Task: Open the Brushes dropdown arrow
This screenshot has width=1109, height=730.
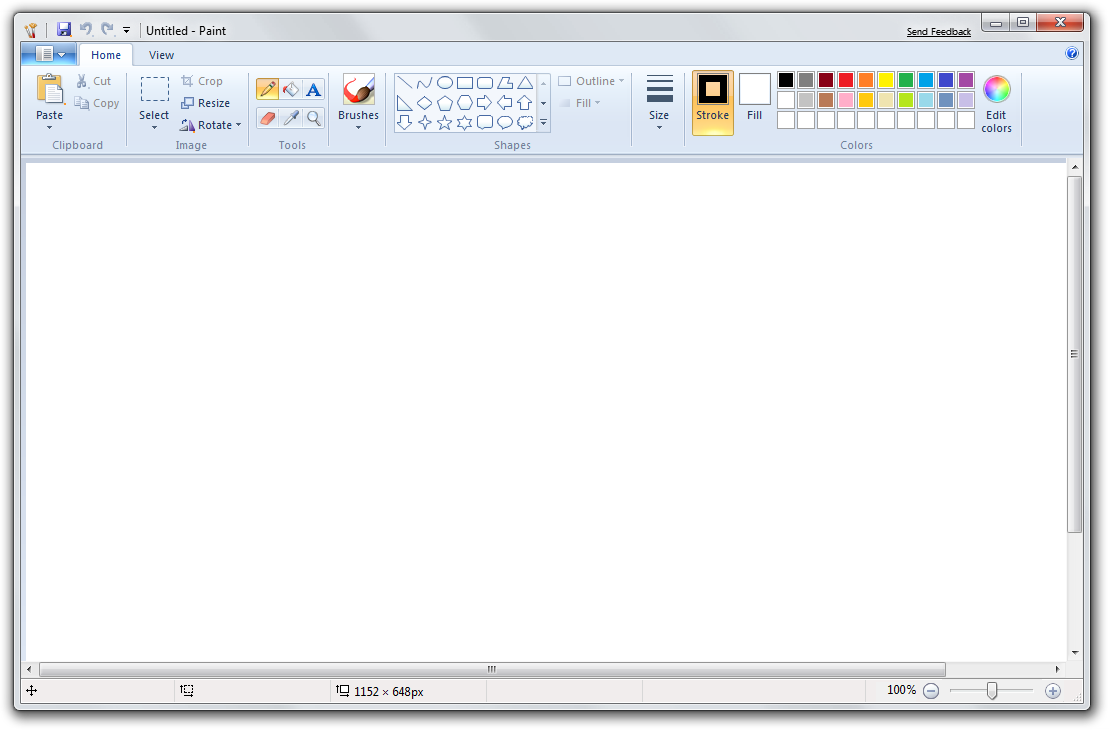Action: point(359,128)
